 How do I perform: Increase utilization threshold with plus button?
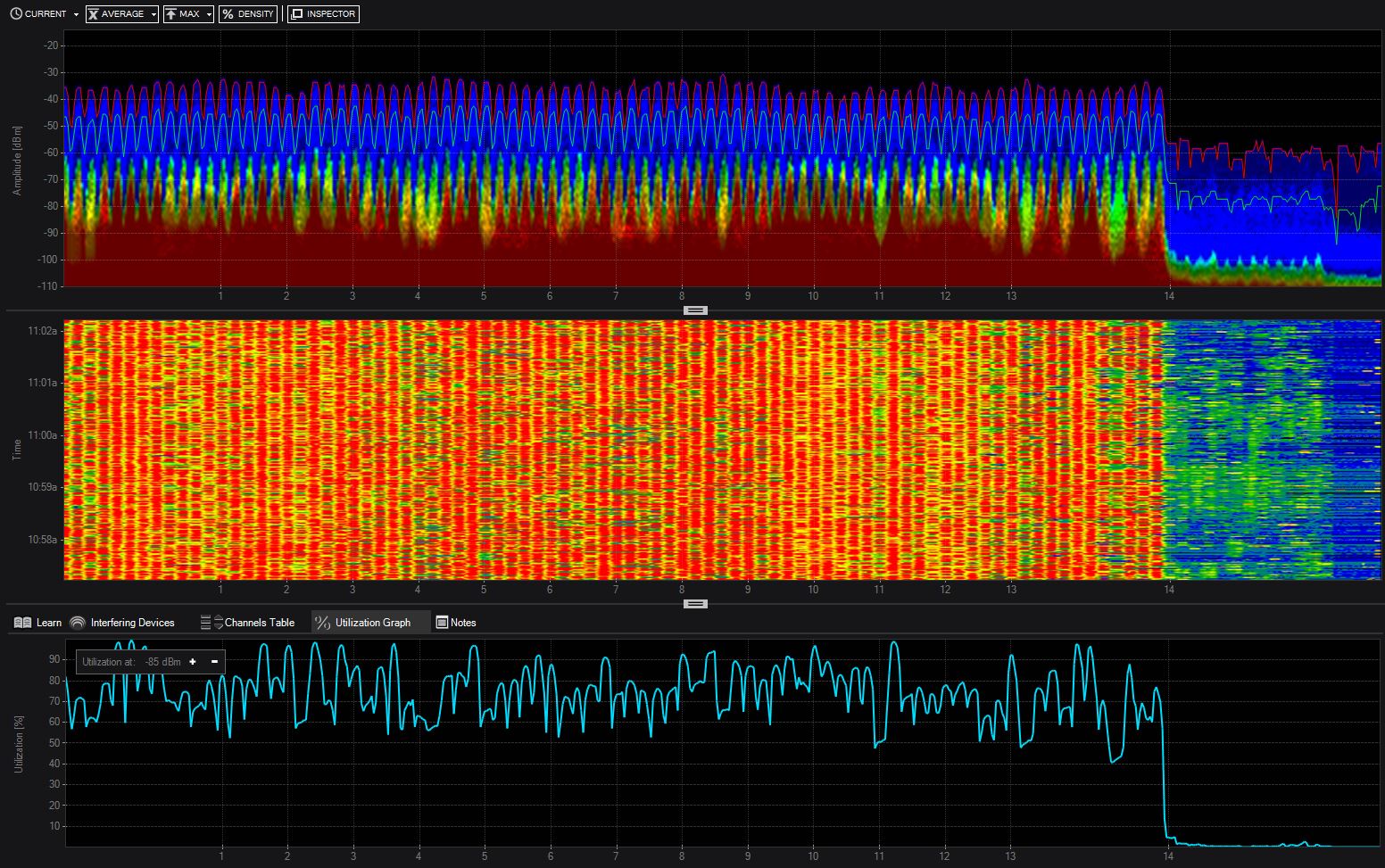pyautogui.click(x=193, y=662)
